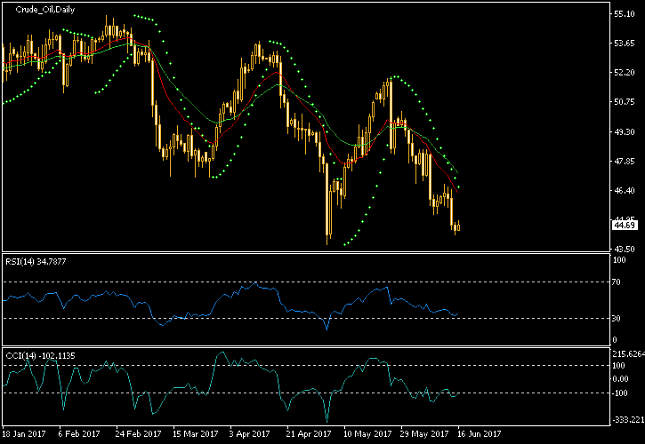Click the 53.65 price axis label
The width and height of the screenshot is (645, 444).
tap(624, 43)
